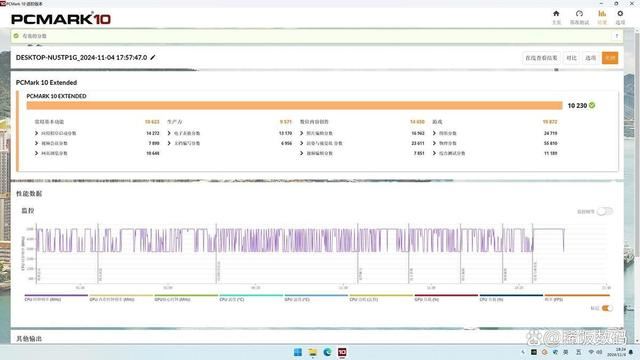Viewport: 640px width, 360px height.
Task: Click the green checkmark beside score 10 230
Action: [x=592, y=105]
